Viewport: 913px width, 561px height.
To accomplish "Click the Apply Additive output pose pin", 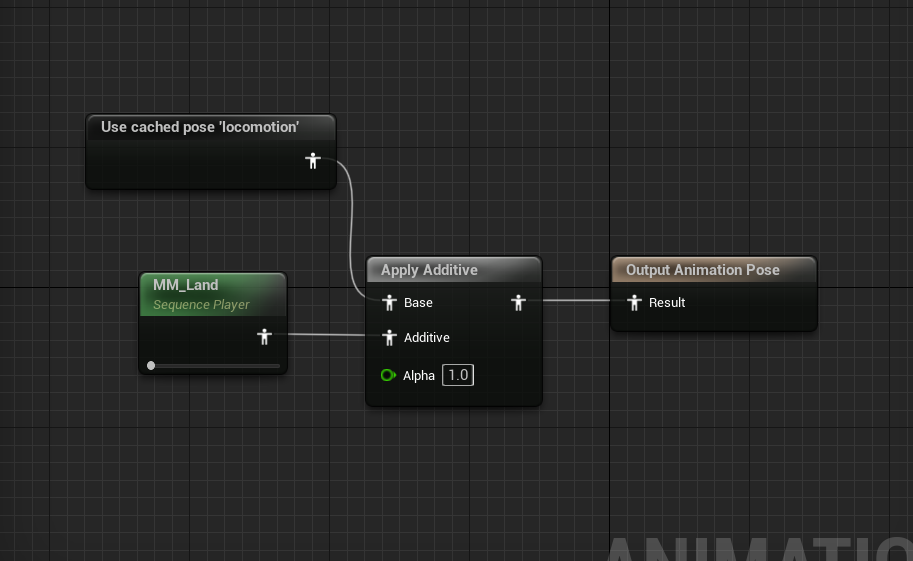I will click(x=518, y=302).
